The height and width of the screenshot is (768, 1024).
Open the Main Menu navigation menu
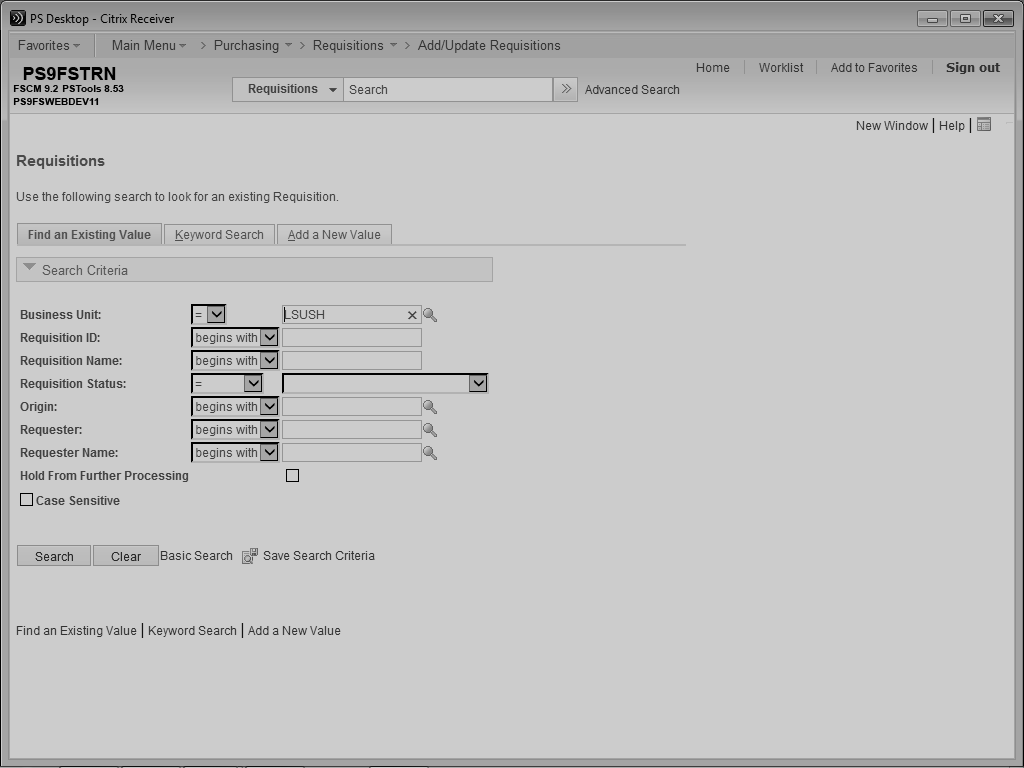click(x=148, y=45)
